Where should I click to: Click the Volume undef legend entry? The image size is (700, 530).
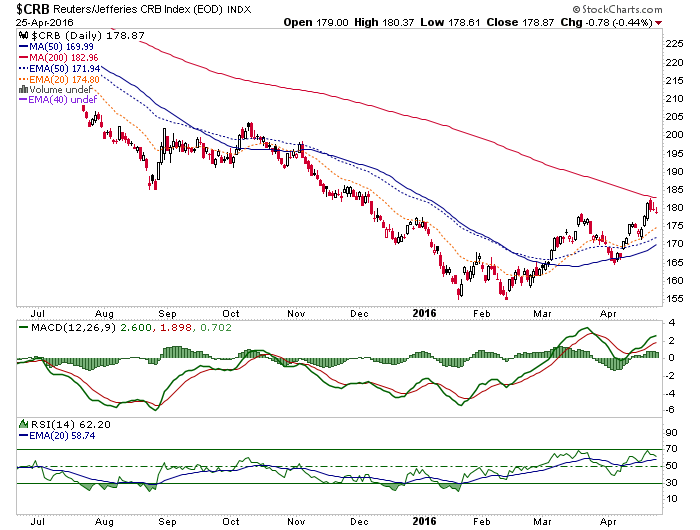pyautogui.click(x=61, y=90)
